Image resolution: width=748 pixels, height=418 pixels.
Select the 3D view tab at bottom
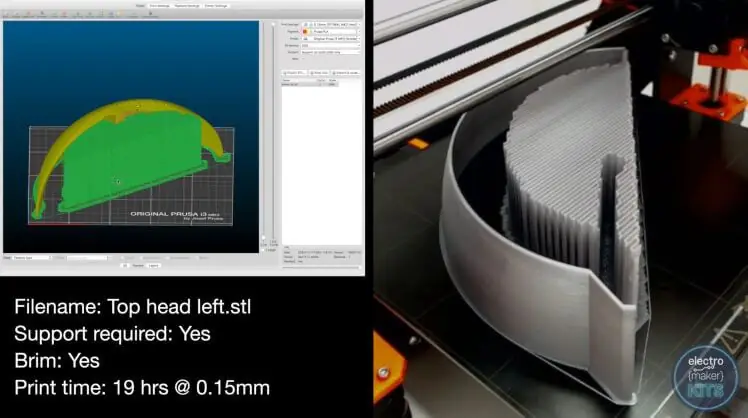pos(125,266)
